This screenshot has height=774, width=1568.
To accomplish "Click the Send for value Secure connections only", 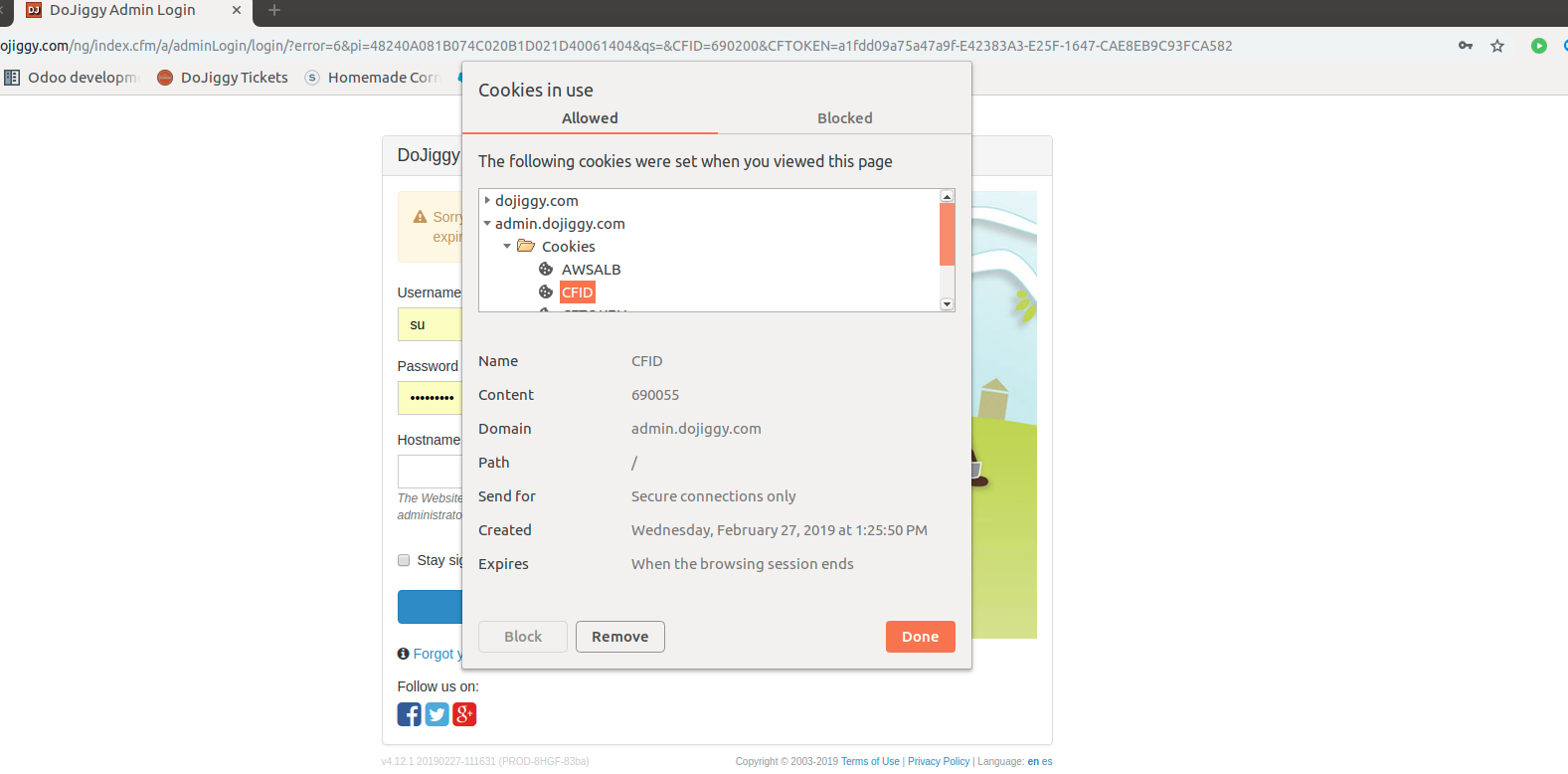I will [713, 496].
